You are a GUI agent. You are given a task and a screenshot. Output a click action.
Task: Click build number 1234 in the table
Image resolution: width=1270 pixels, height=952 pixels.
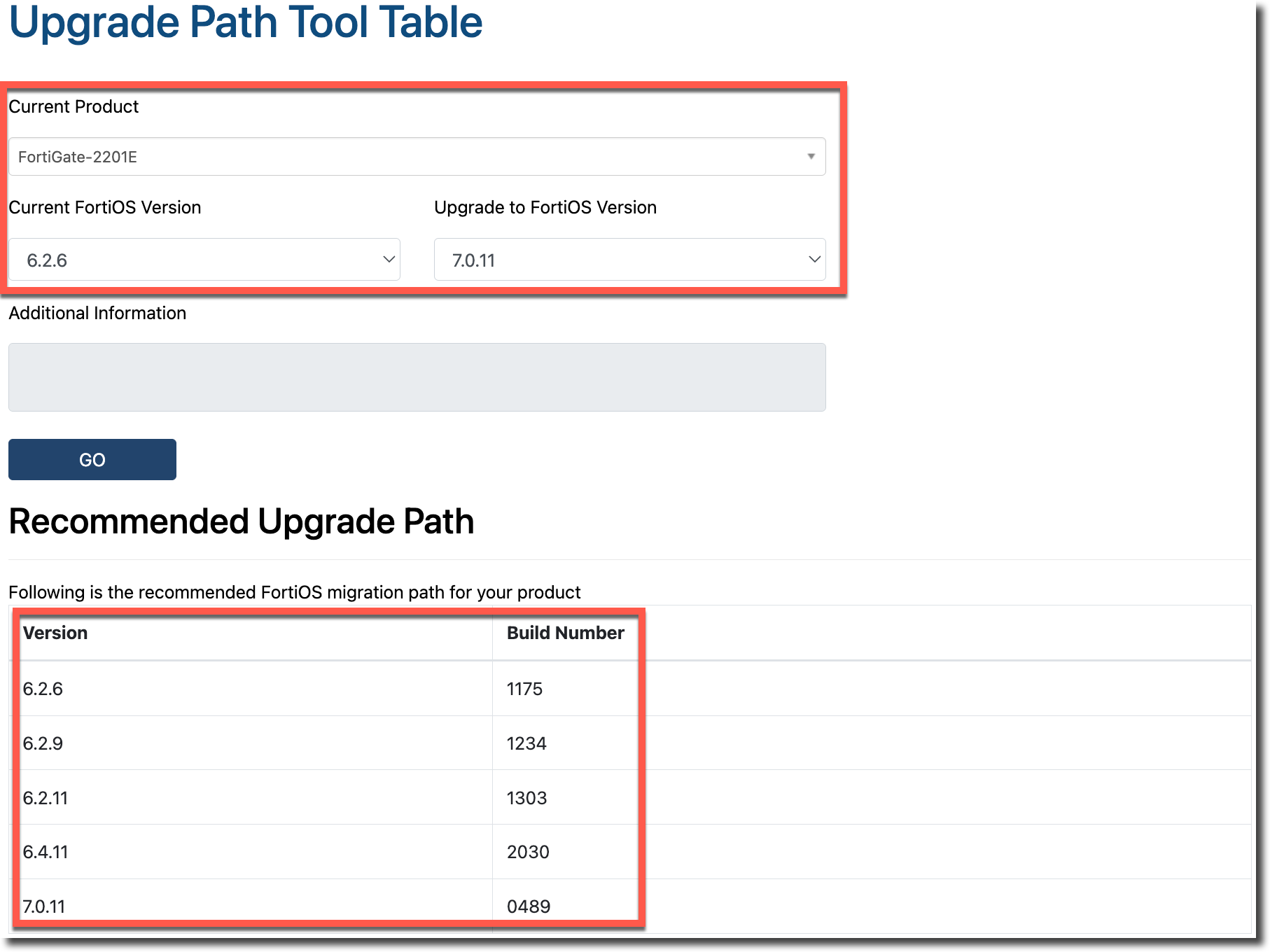526,743
